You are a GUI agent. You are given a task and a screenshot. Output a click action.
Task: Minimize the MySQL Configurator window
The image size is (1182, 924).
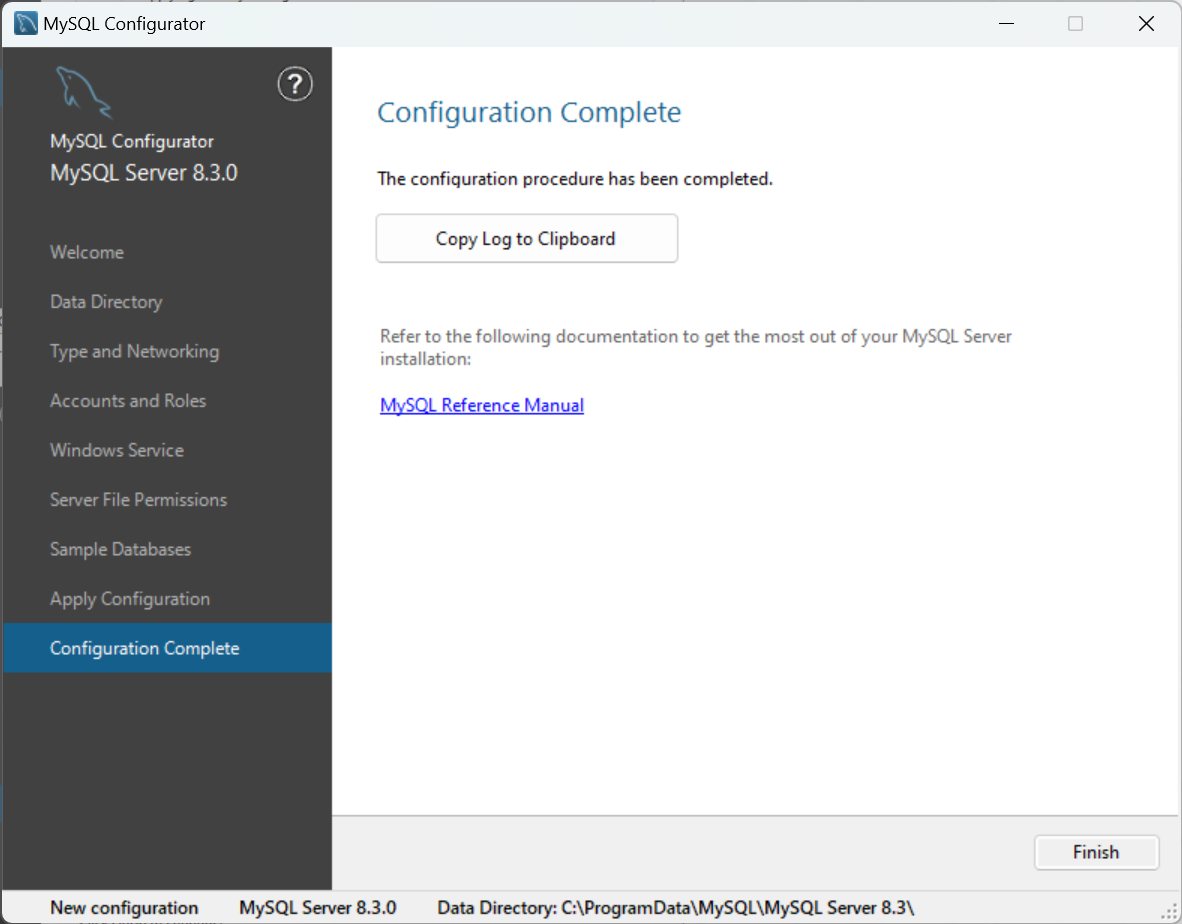(x=1006, y=23)
